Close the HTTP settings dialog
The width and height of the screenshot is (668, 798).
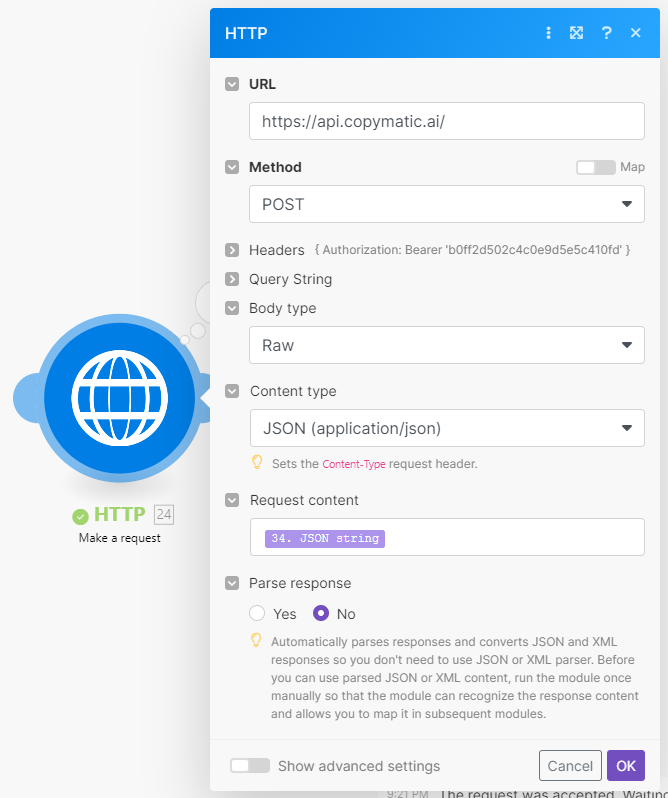tap(635, 33)
